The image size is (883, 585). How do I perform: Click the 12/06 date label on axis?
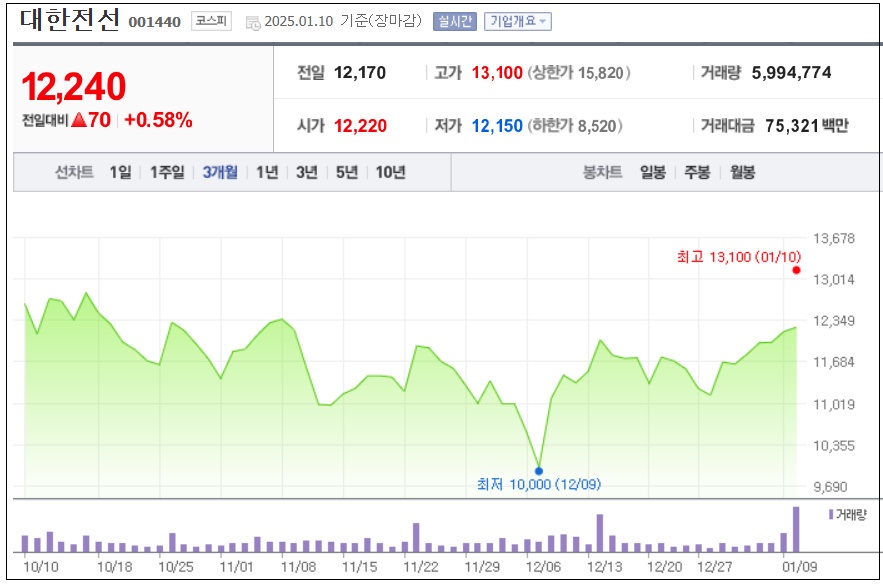tap(543, 566)
